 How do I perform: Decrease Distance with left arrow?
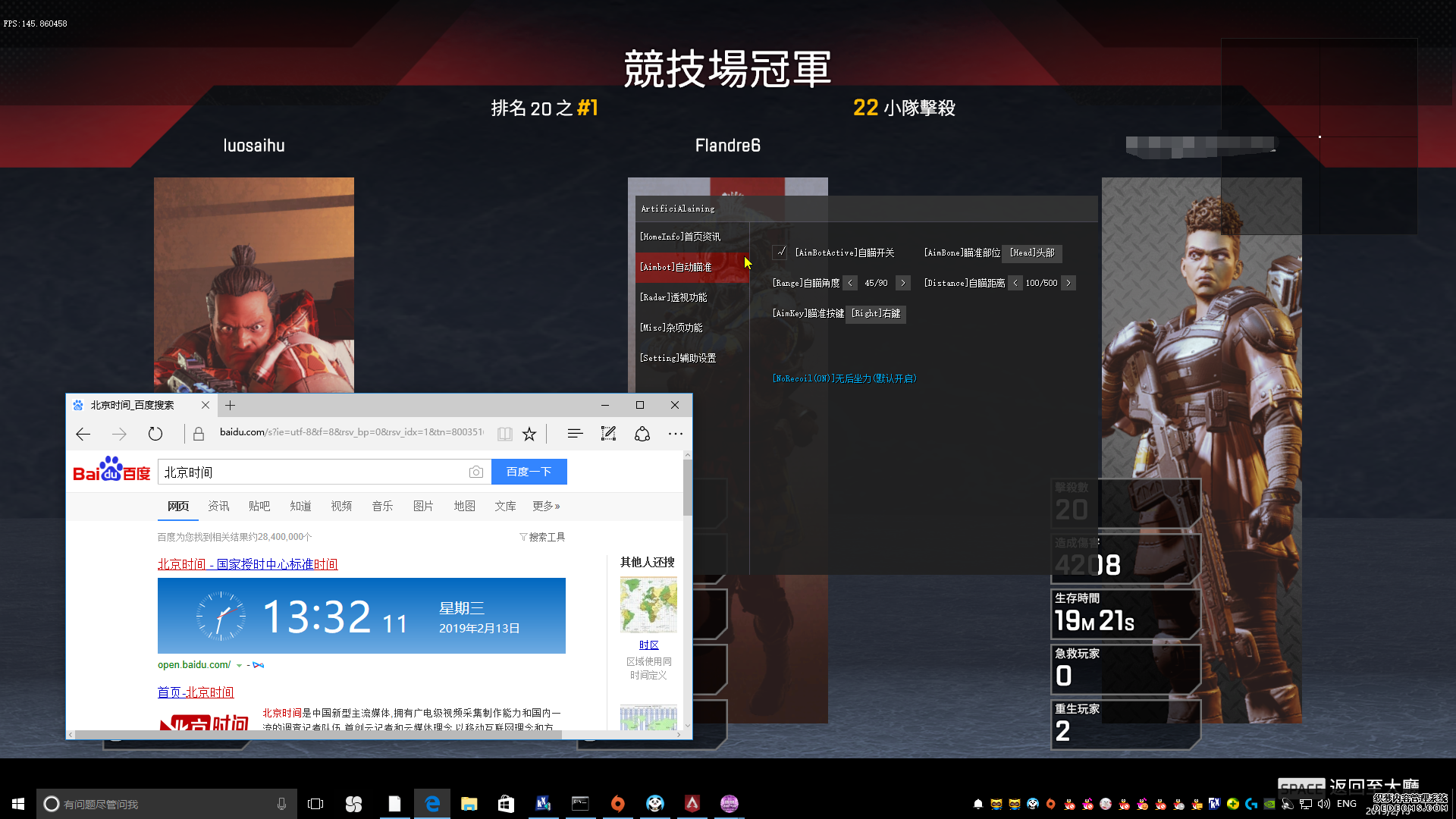pos(1015,283)
